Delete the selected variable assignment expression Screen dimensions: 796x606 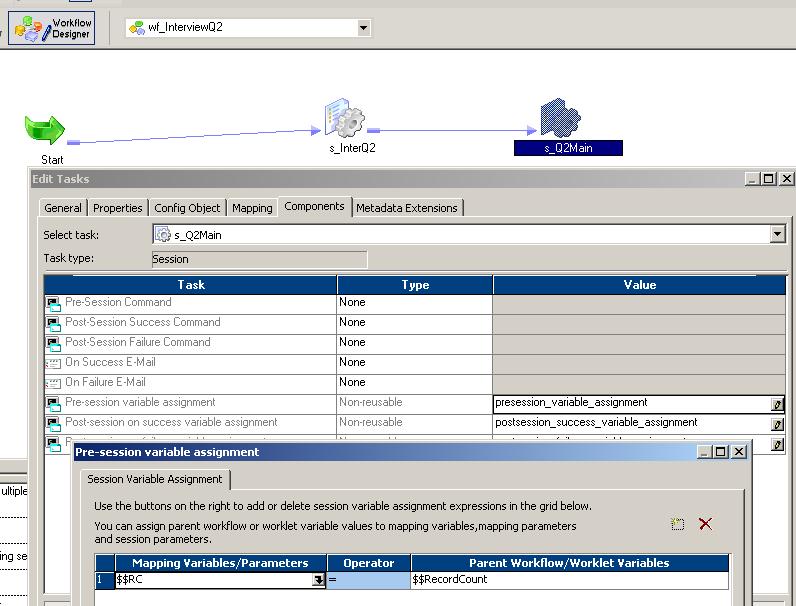pos(705,524)
